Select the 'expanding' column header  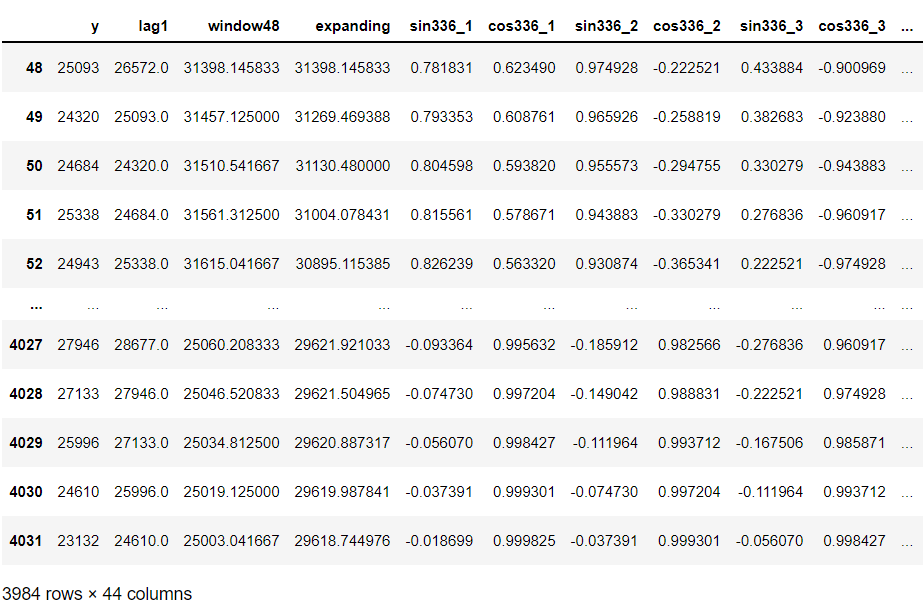pyautogui.click(x=352, y=26)
